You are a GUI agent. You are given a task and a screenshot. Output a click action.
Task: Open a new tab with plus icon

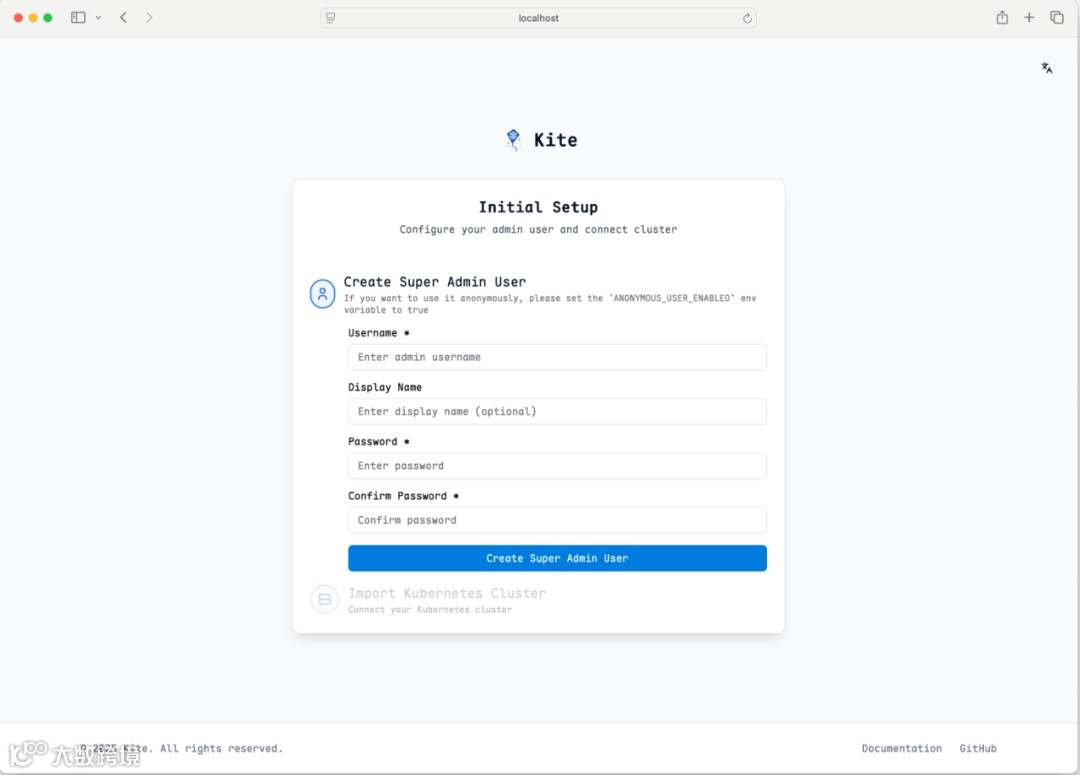point(1028,17)
